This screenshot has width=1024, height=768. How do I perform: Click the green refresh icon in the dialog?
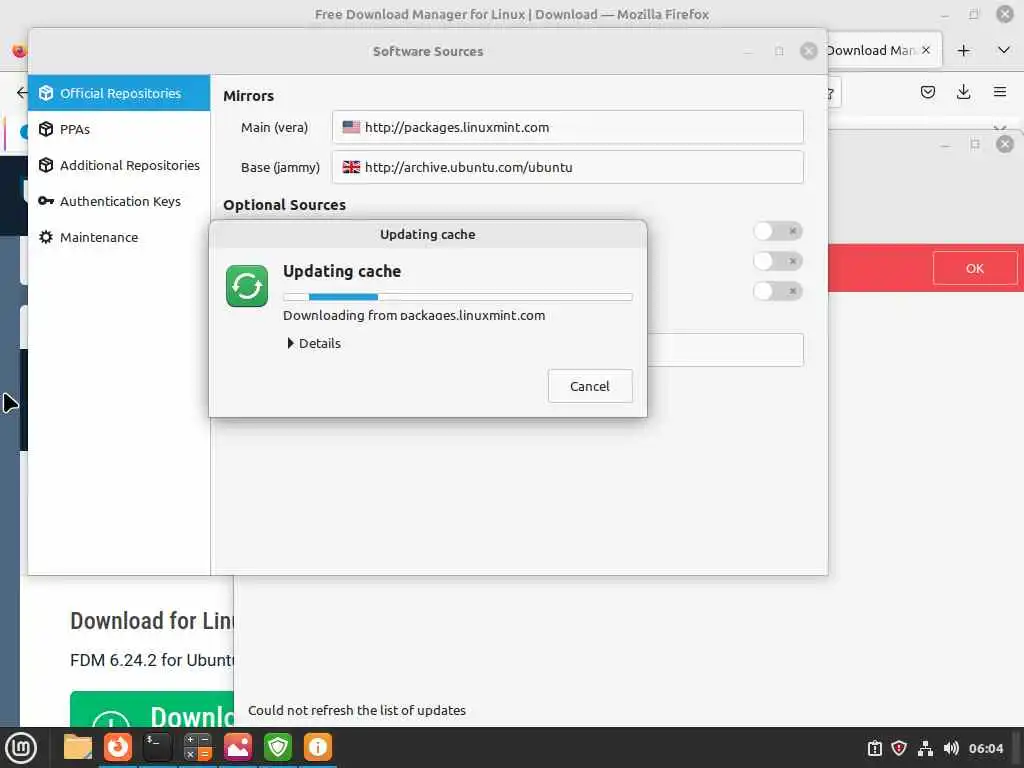247,286
